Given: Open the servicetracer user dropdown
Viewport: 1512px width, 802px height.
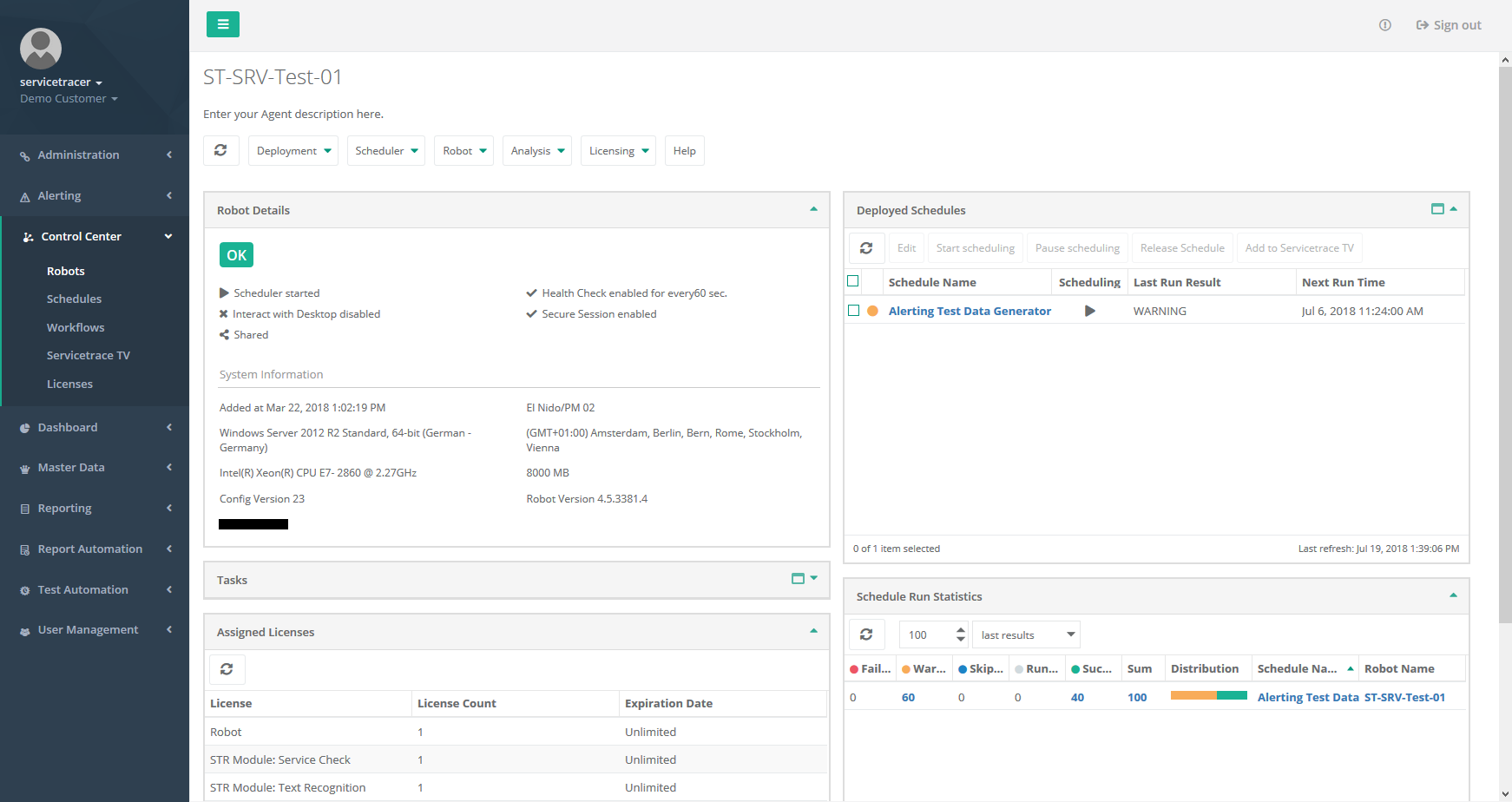Looking at the screenshot, I should tap(61, 82).
